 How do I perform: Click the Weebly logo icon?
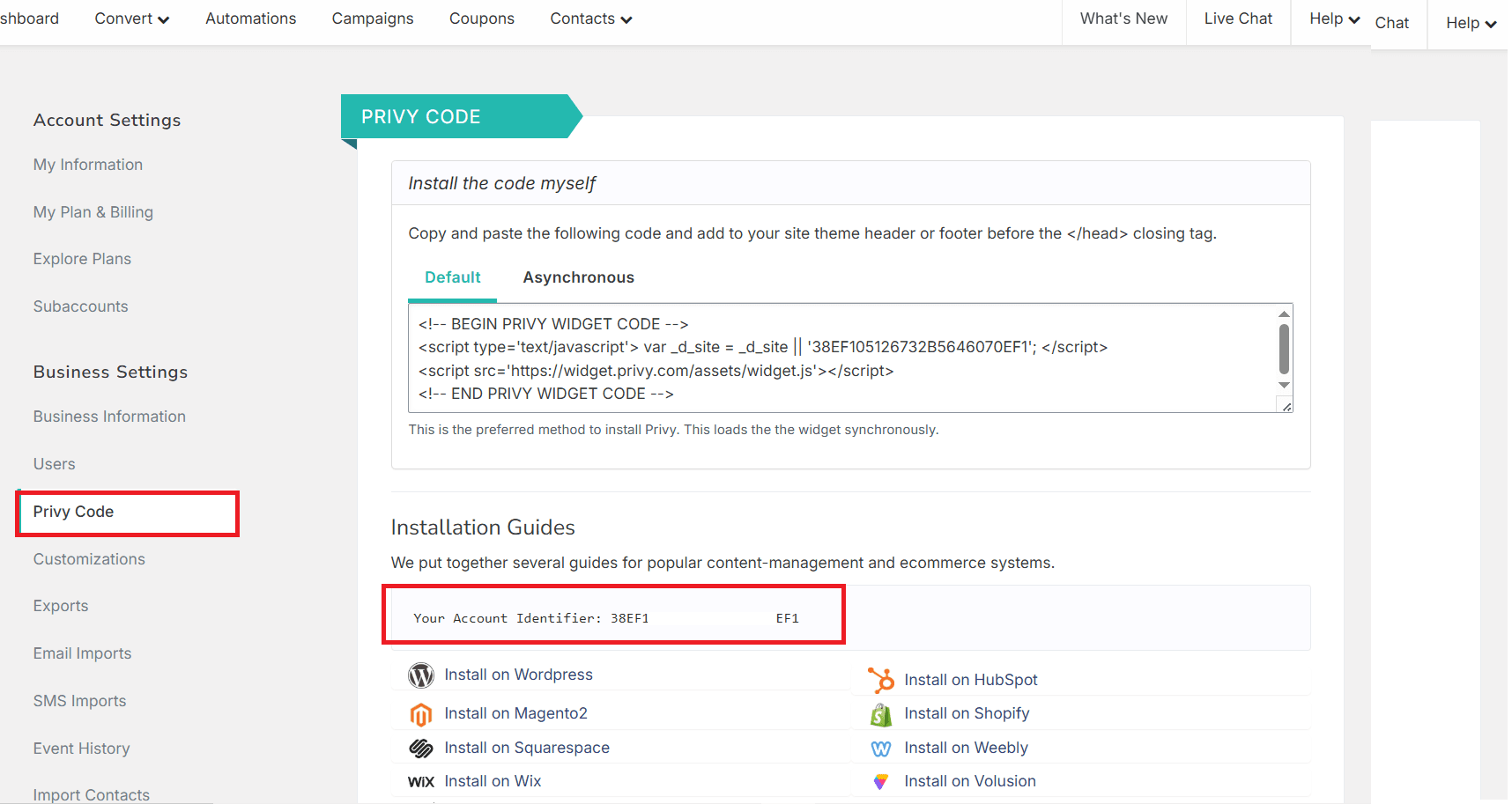880,749
